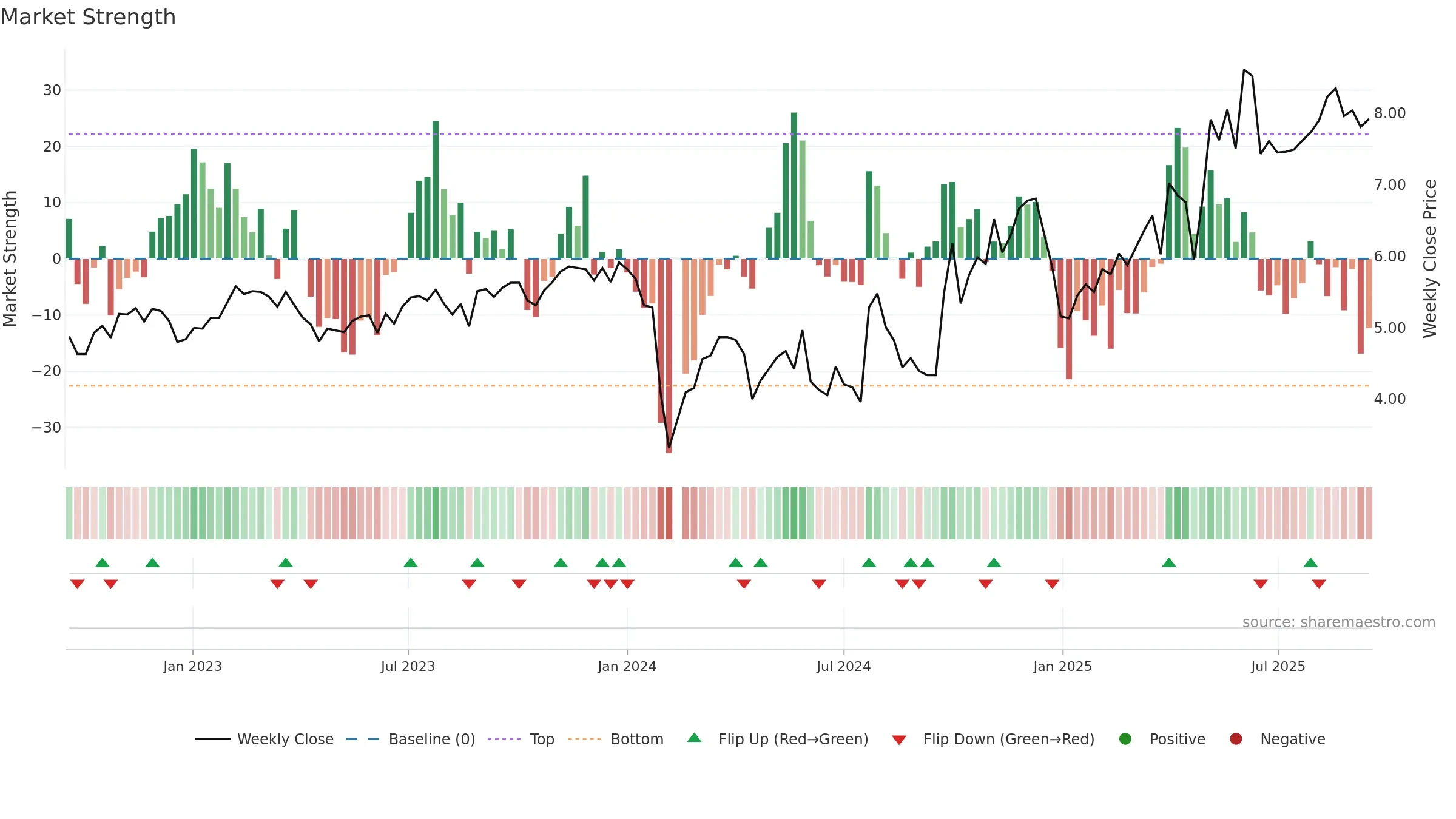This screenshot has width=1456, height=819.
Task: Click the Positive green dot legend icon
Action: point(1125,739)
